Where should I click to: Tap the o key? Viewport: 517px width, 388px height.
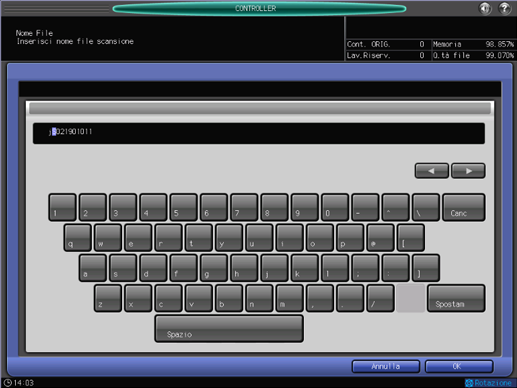point(320,238)
